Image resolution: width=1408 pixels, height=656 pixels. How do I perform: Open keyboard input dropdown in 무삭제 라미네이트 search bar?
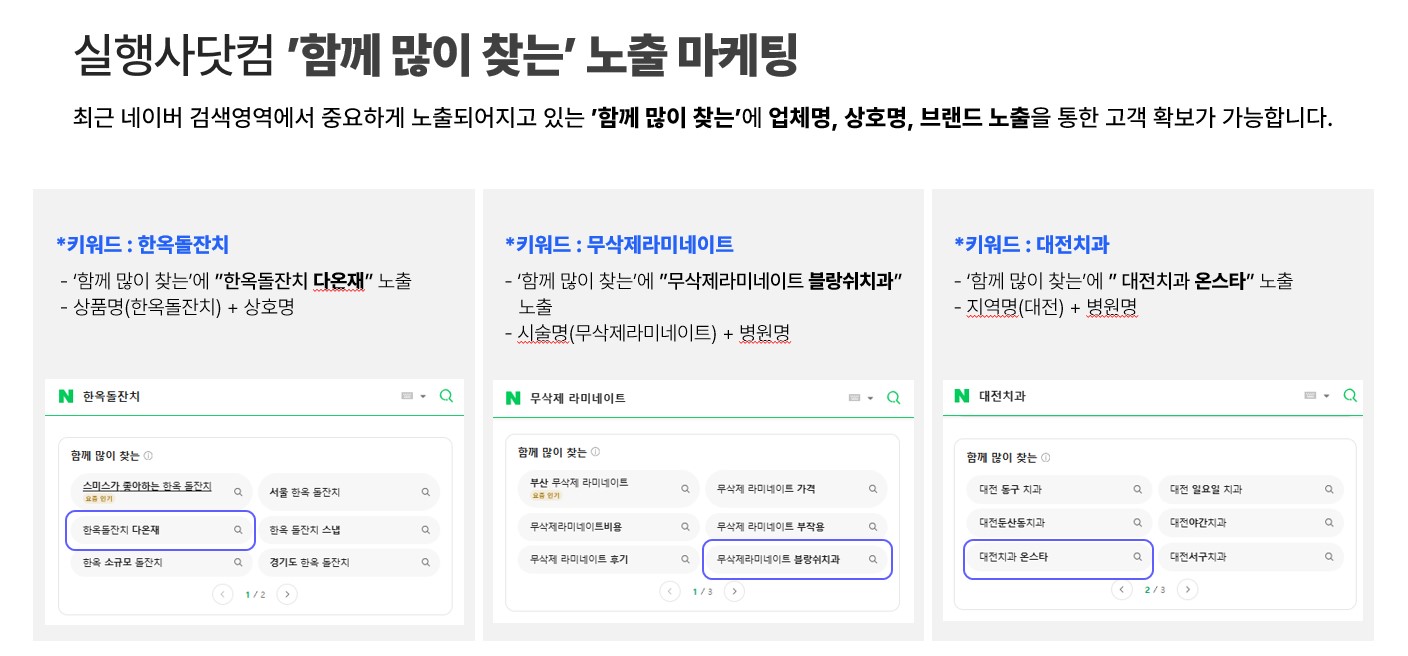click(861, 398)
